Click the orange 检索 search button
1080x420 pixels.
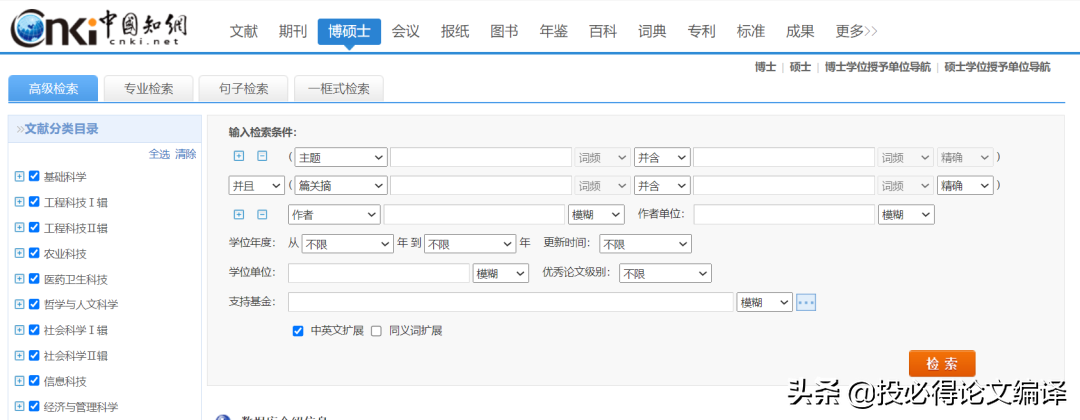[941, 364]
